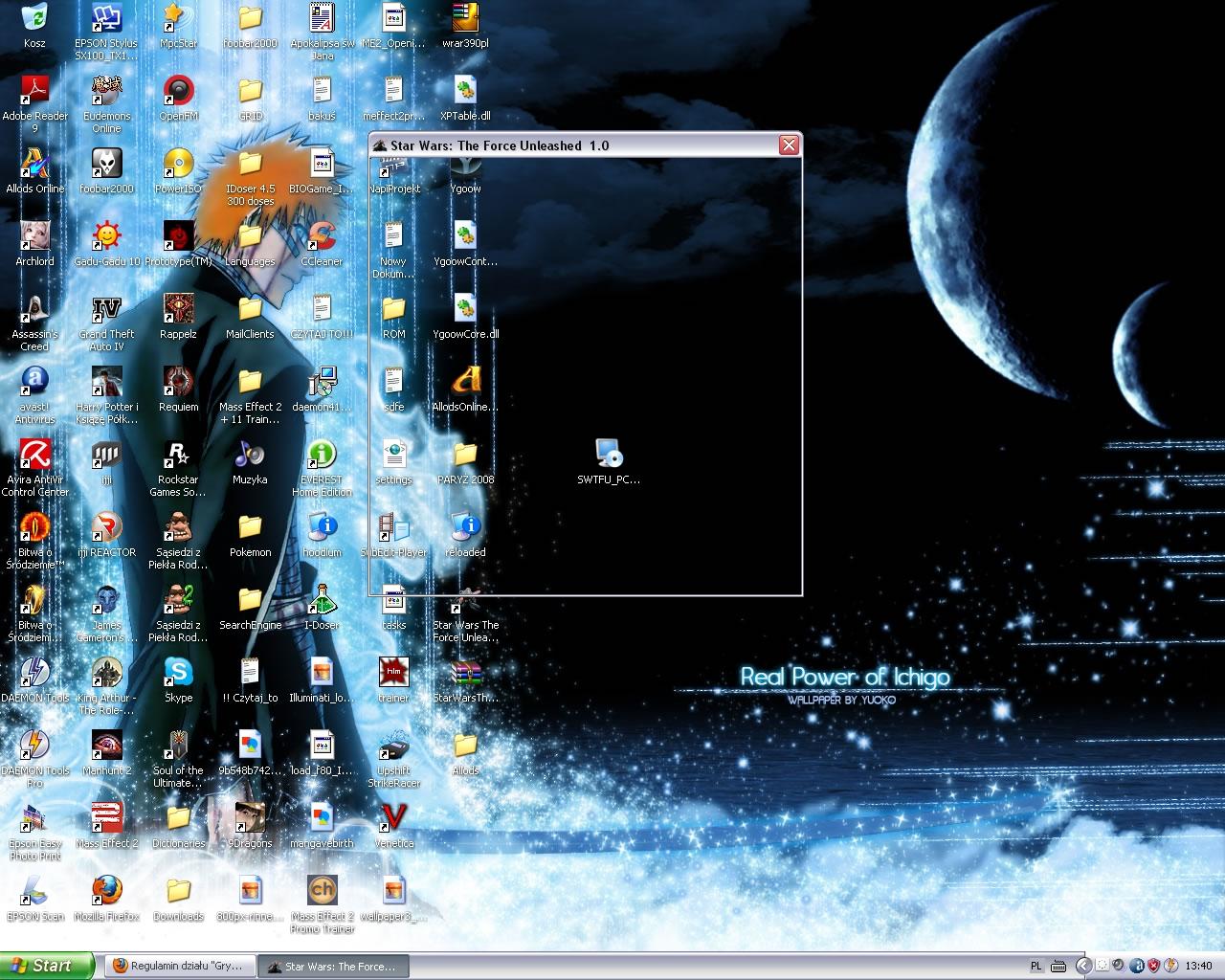
Task: Select the ijji REACTOR shortcut
Action: (106, 535)
